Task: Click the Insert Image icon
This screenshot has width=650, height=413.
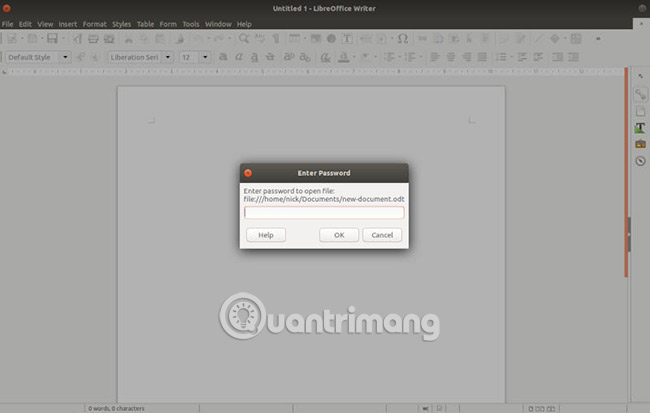Action: click(x=316, y=39)
